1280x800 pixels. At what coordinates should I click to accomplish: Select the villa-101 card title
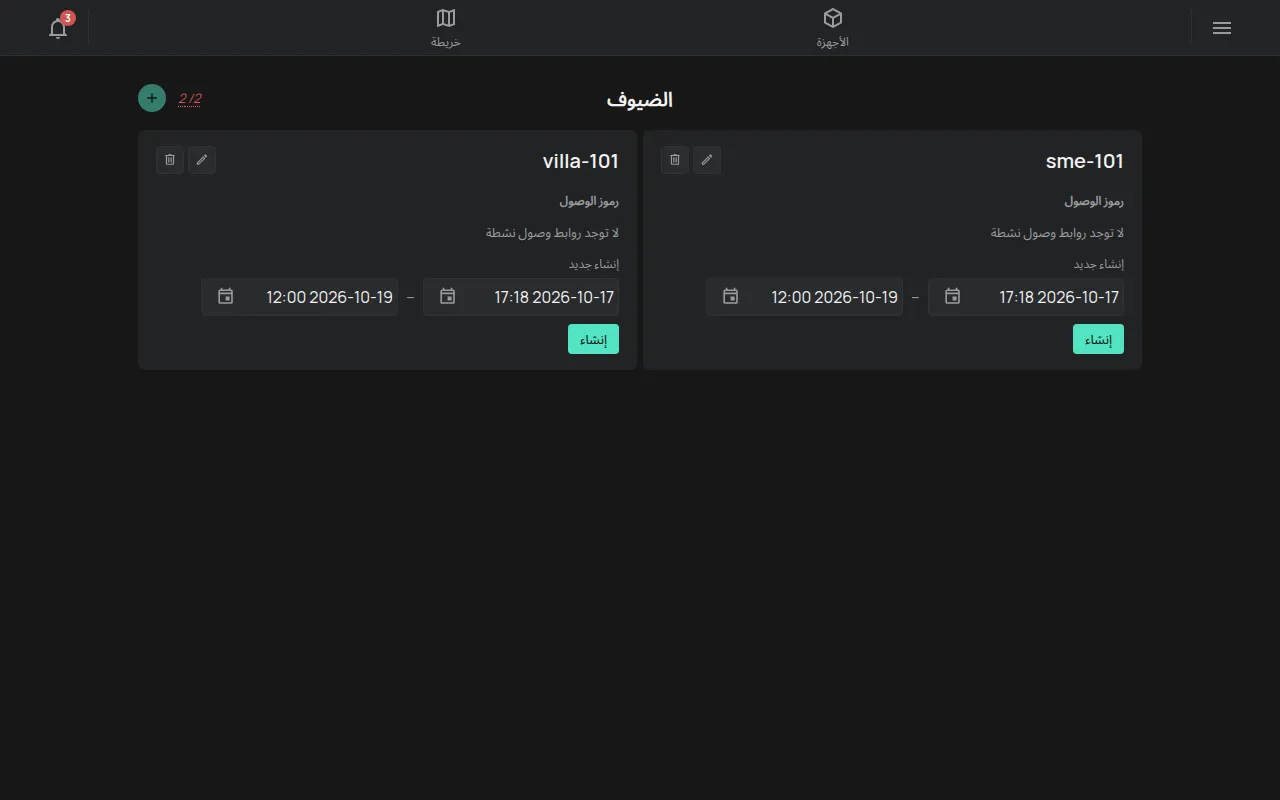point(581,161)
